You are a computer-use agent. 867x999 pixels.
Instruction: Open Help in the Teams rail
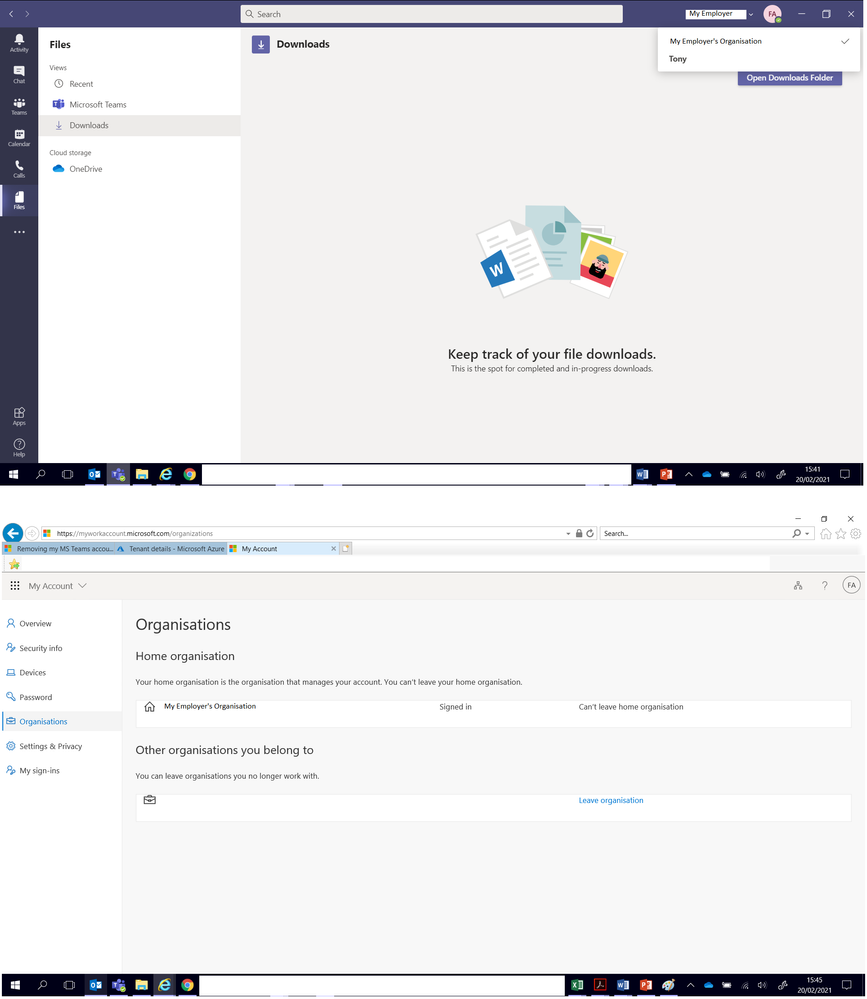(x=18, y=447)
